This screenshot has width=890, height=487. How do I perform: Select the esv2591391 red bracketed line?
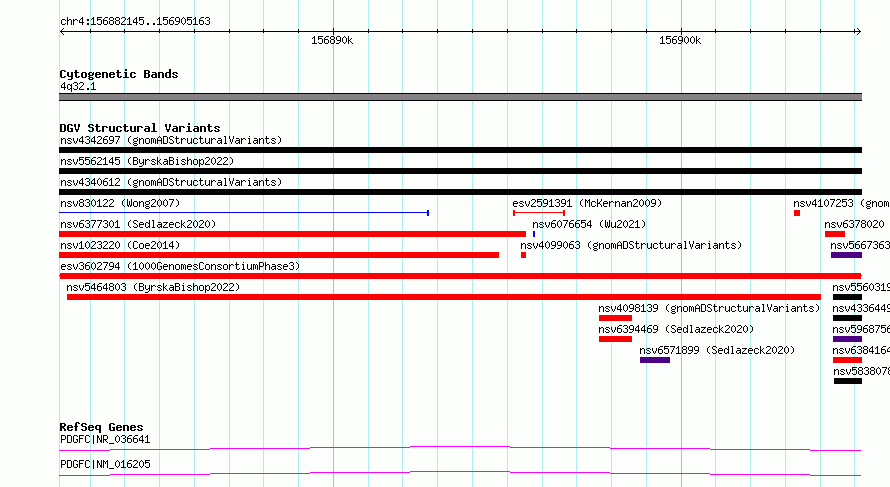(x=539, y=213)
